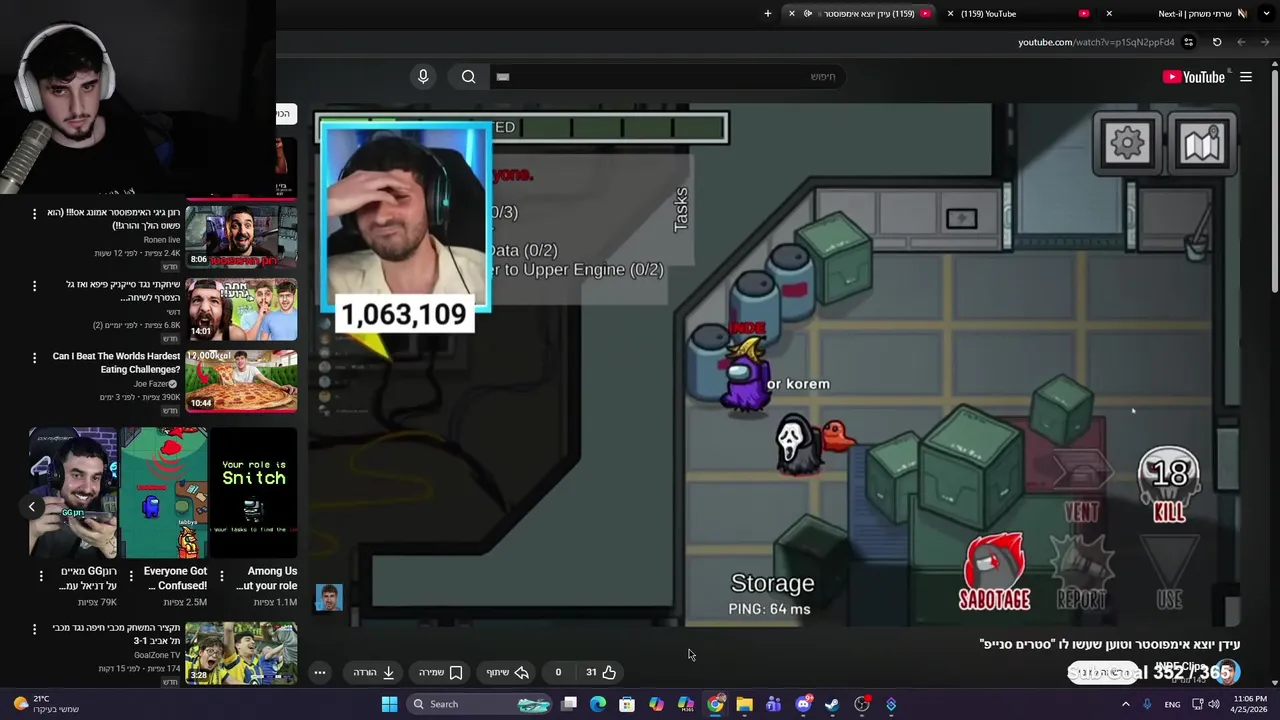Focus the YouTube search input field
1280x720 pixels.
[x=666, y=77]
